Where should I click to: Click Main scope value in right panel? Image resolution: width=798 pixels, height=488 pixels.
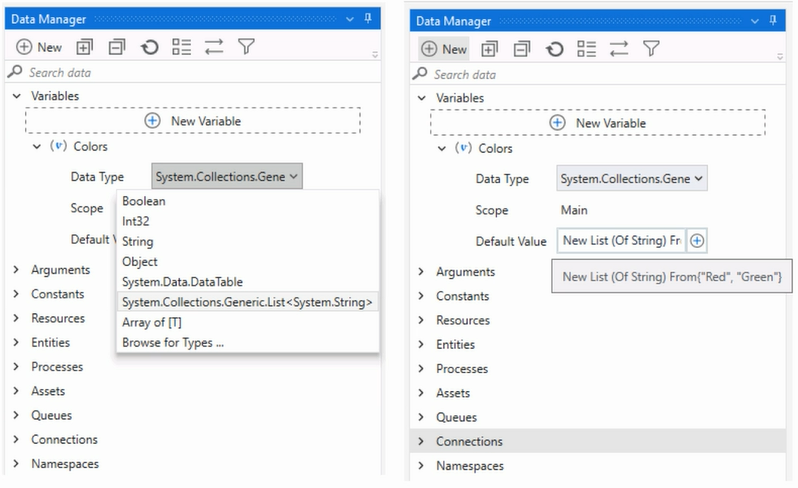[x=574, y=210]
